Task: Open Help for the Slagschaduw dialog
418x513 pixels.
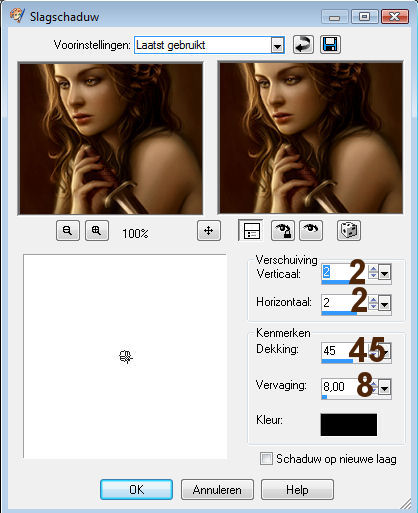Action: 297,490
